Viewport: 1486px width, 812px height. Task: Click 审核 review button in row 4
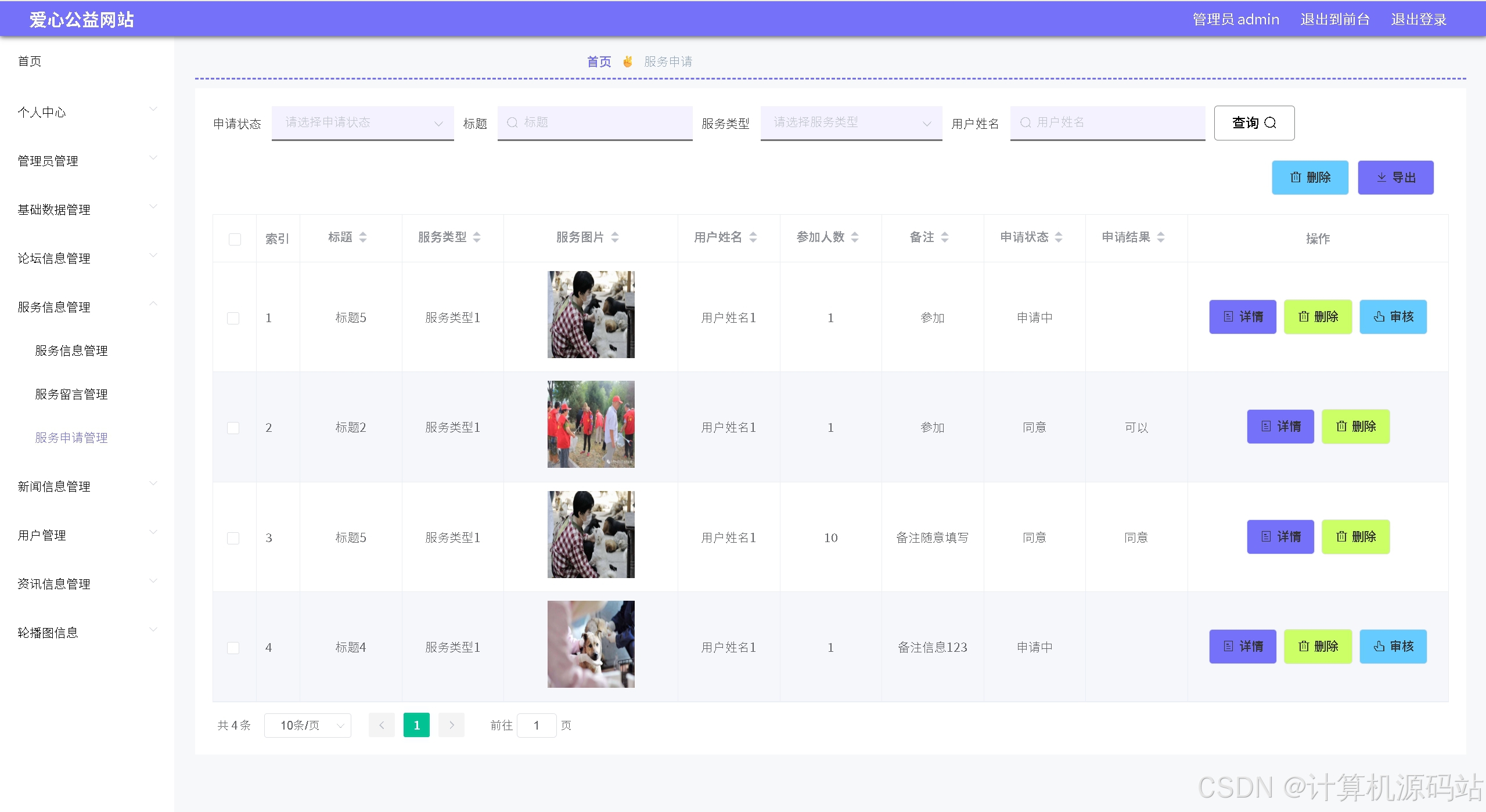pos(1393,647)
